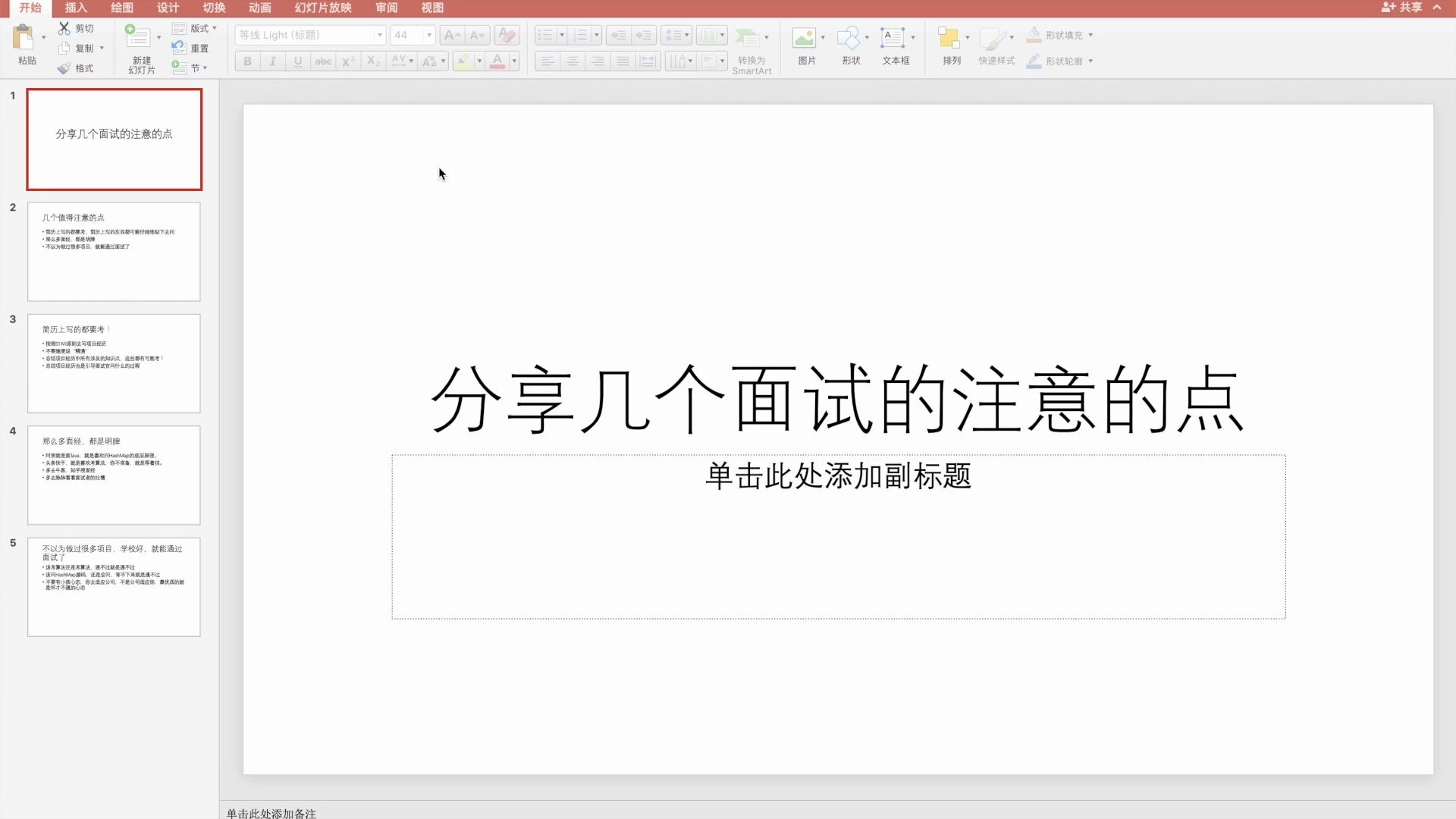Click the red font color button
The image size is (1456, 819).
497,61
